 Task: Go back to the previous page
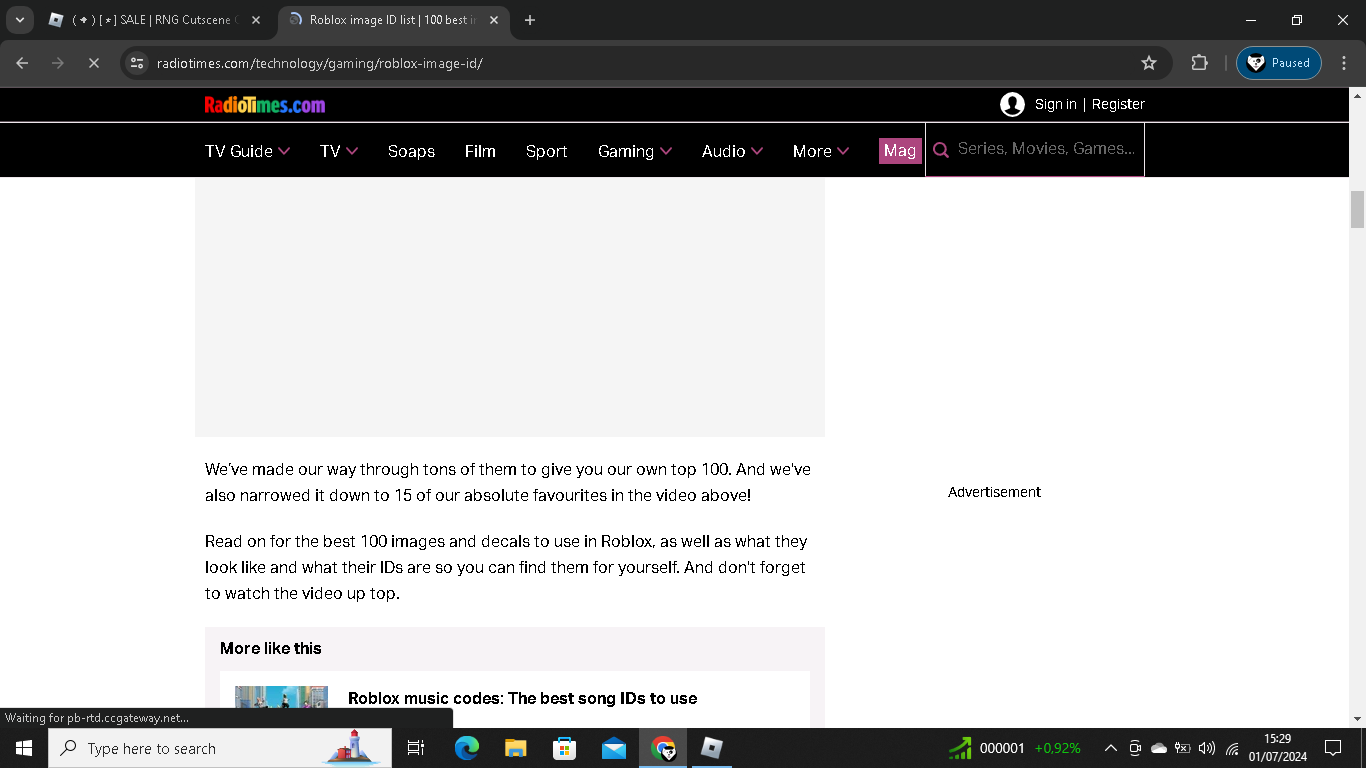[x=23, y=63]
